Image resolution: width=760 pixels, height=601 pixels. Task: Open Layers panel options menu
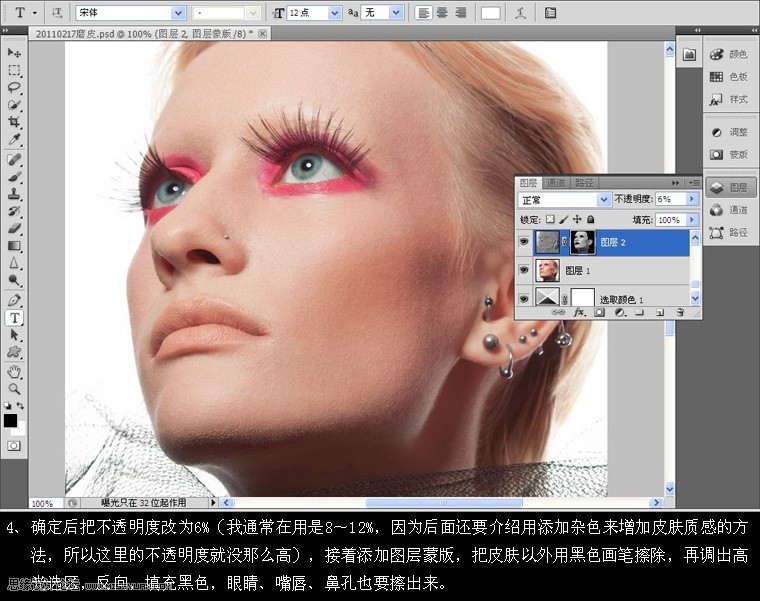click(x=694, y=183)
